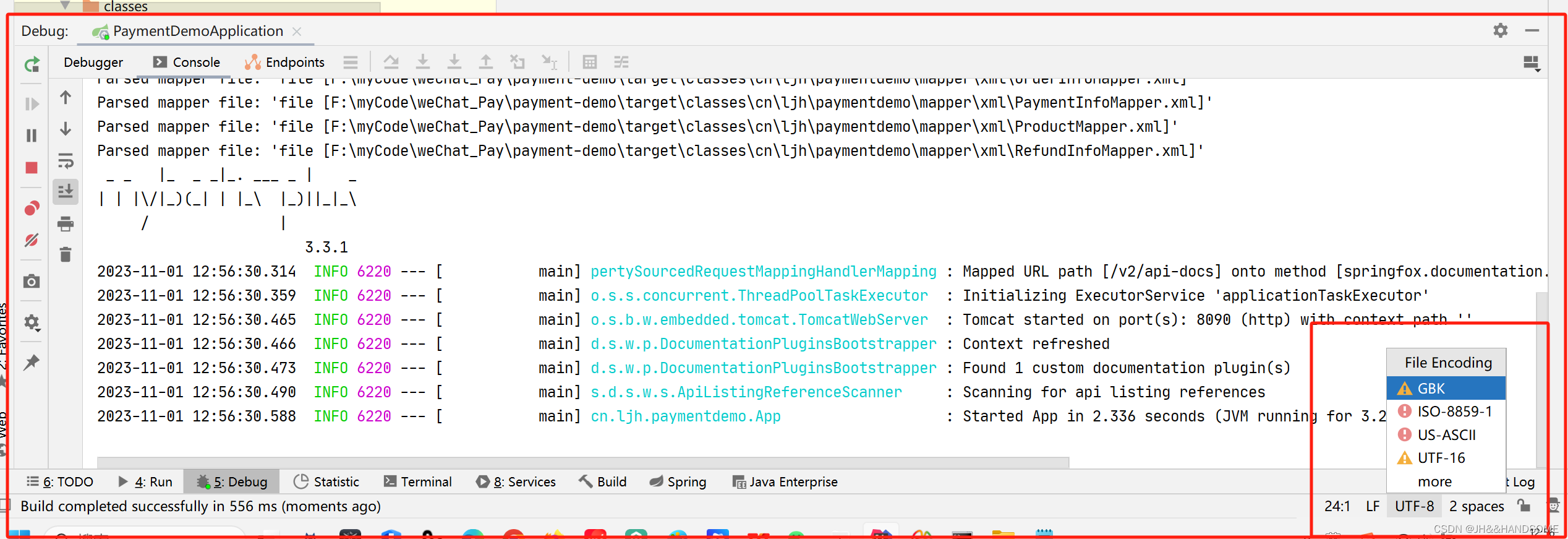1568x539 pixels.
Task: Toggle scroll to end of console
Action: pyautogui.click(x=66, y=192)
